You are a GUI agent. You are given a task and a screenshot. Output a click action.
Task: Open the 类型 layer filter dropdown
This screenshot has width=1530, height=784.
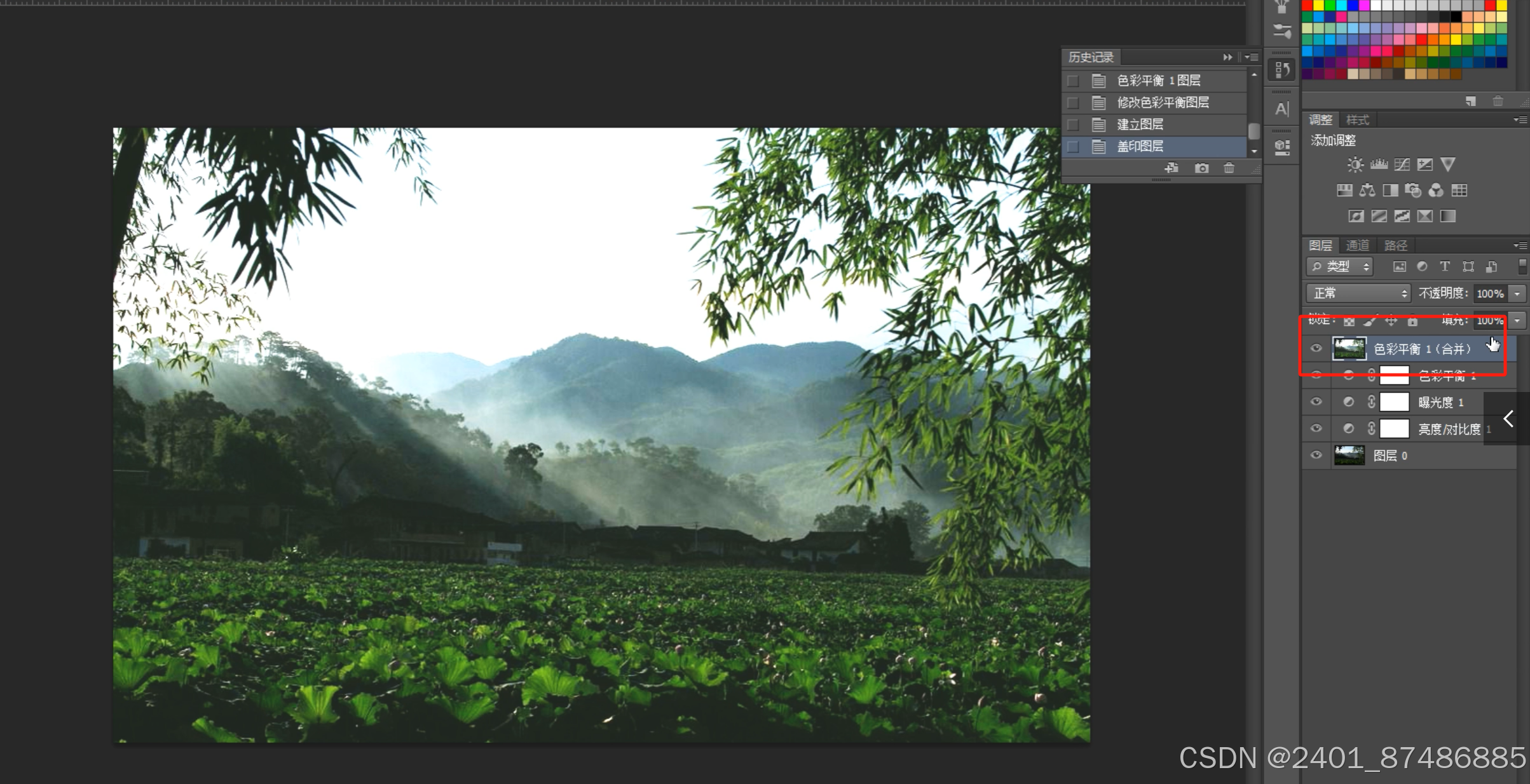click(1340, 267)
